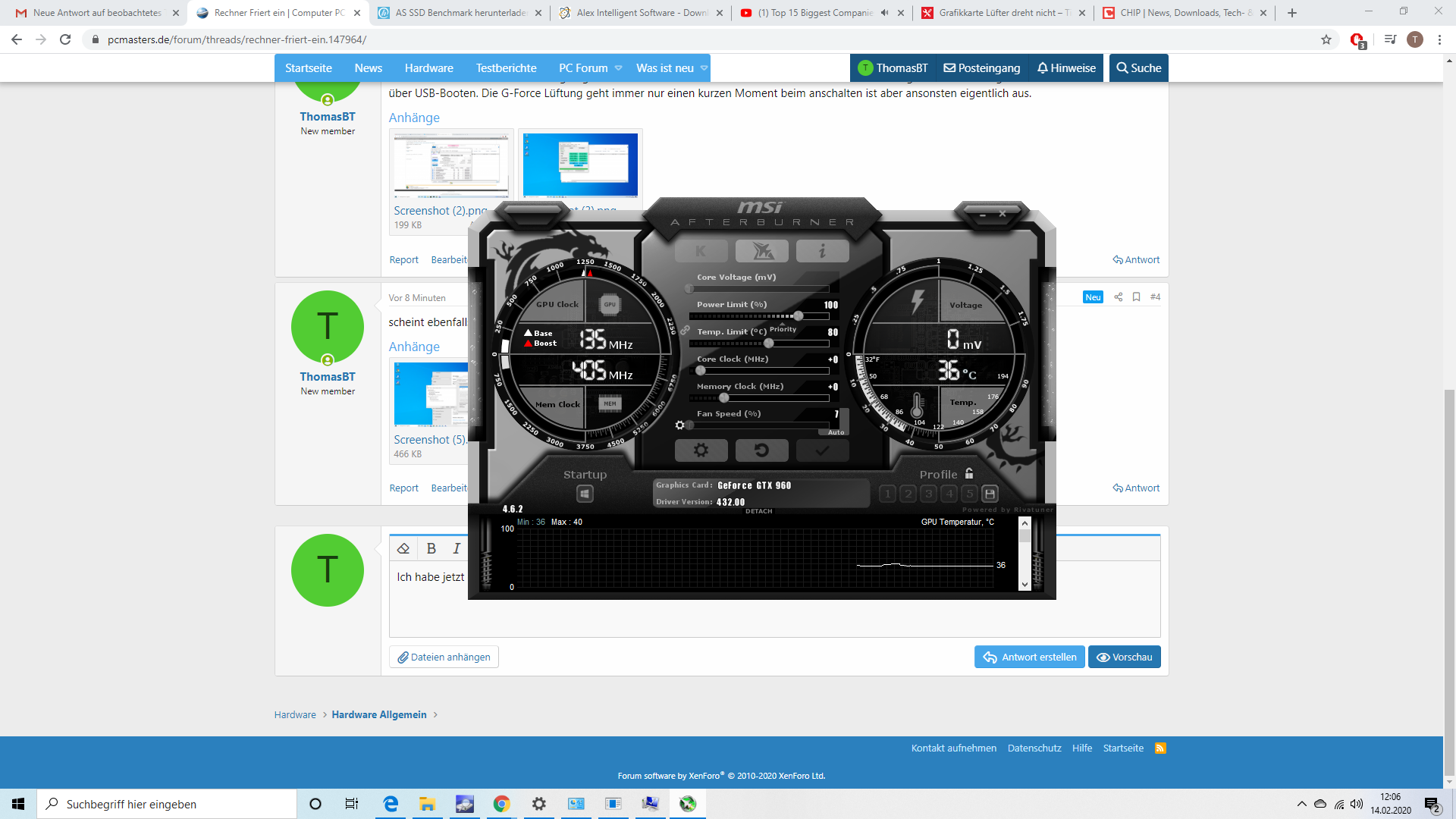Viewport: 1456px width, 819px height.
Task: Show hidden system tray icons
Action: click(x=1301, y=804)
